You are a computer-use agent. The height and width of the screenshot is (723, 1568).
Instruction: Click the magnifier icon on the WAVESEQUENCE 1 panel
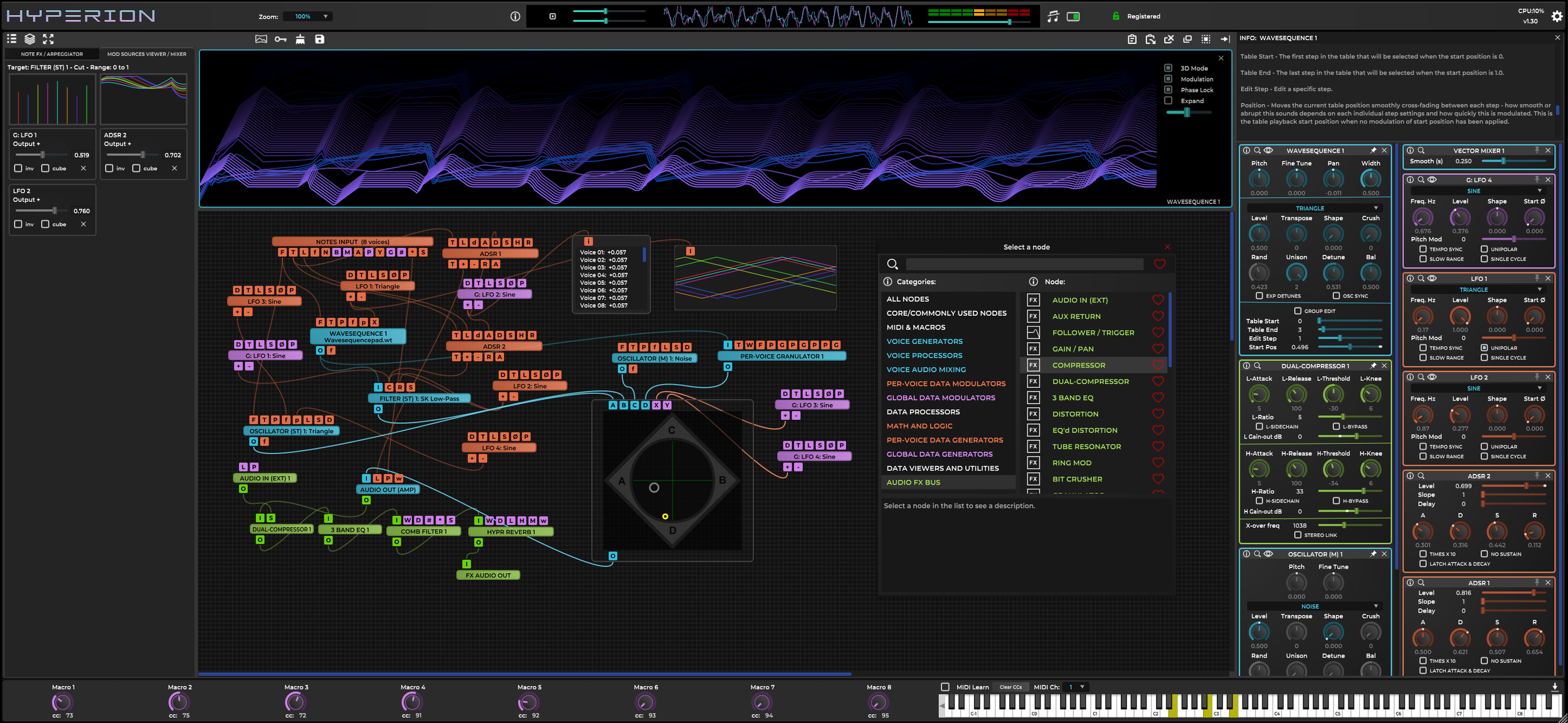(1257, 151)
